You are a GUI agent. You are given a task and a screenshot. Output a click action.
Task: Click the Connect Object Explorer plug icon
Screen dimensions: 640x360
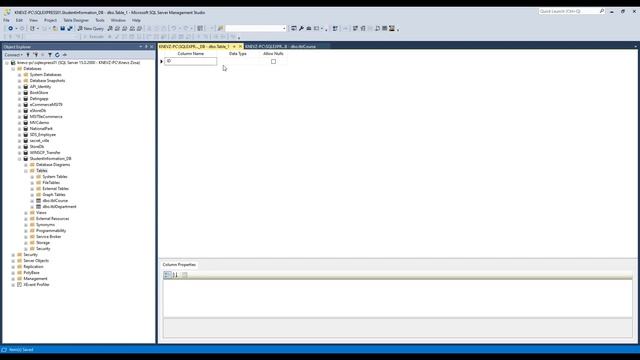[x=28, y=55]
